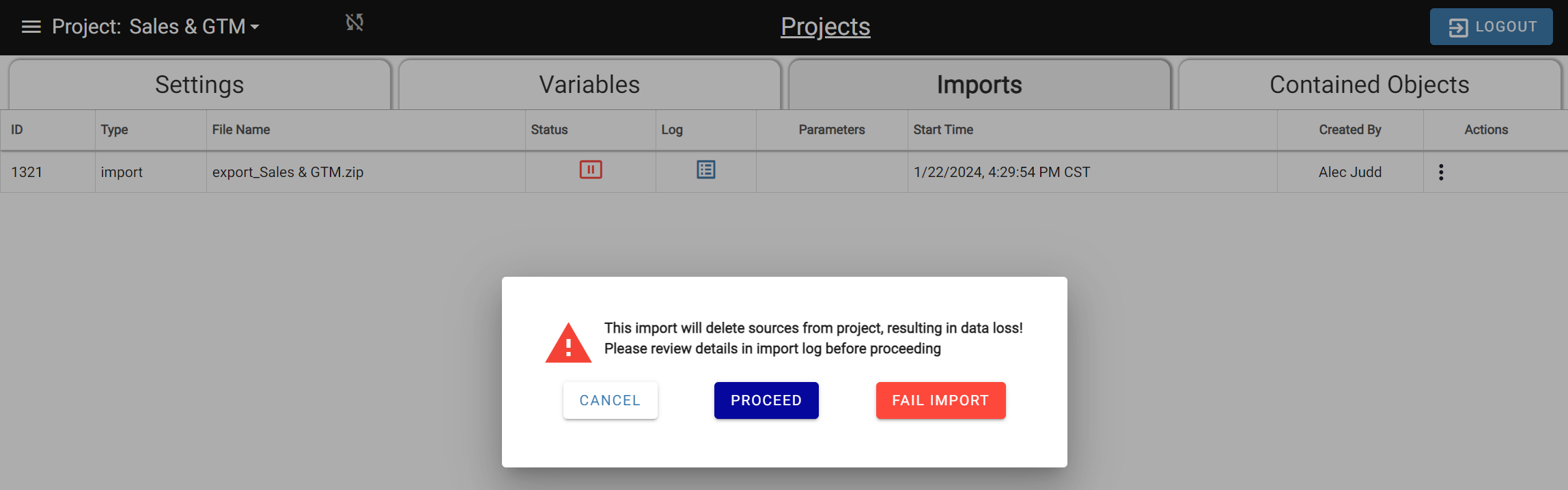This screenshot has height=490, width=1568.
Task: Expand the Project Sales & GTM dropdown
Action: pos(254,27)
